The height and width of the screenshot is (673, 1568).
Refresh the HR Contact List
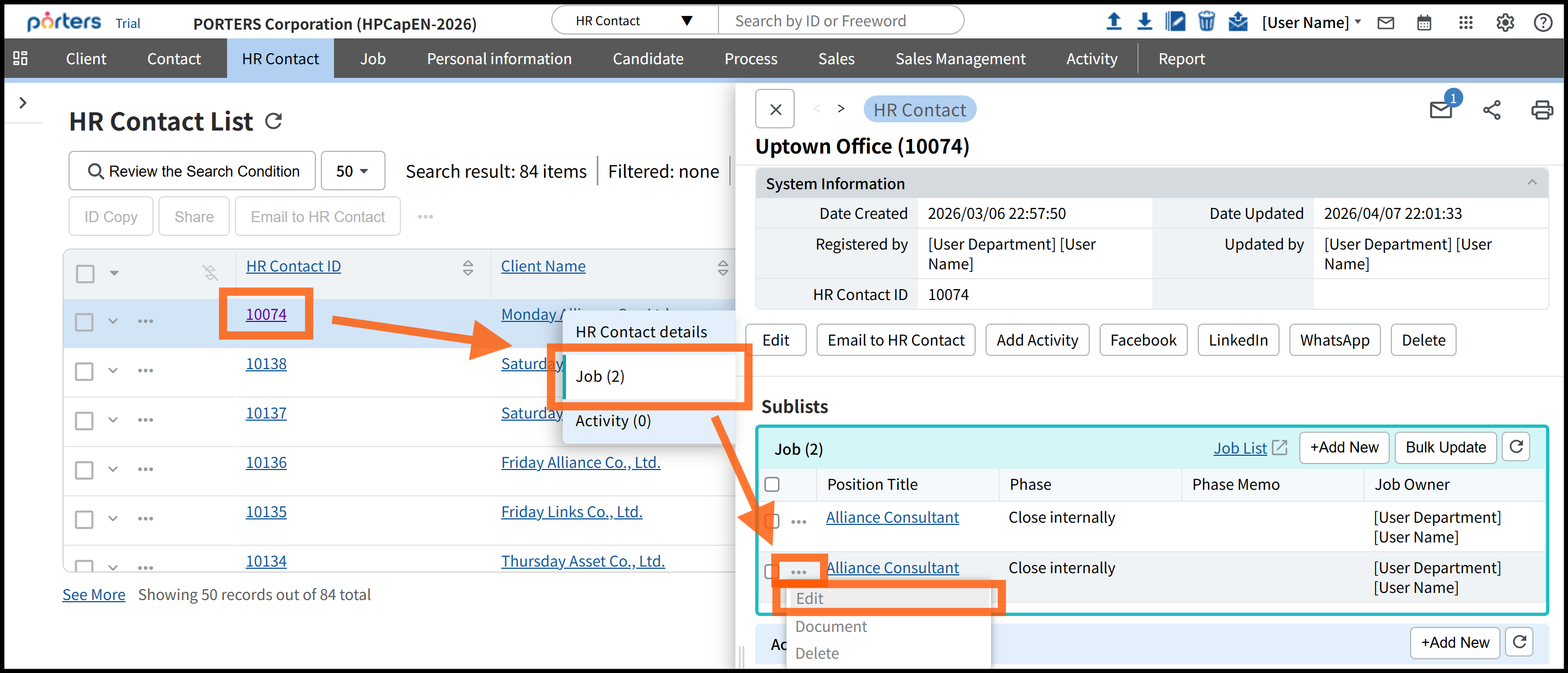pyautogui.click(x=274, y=121)
